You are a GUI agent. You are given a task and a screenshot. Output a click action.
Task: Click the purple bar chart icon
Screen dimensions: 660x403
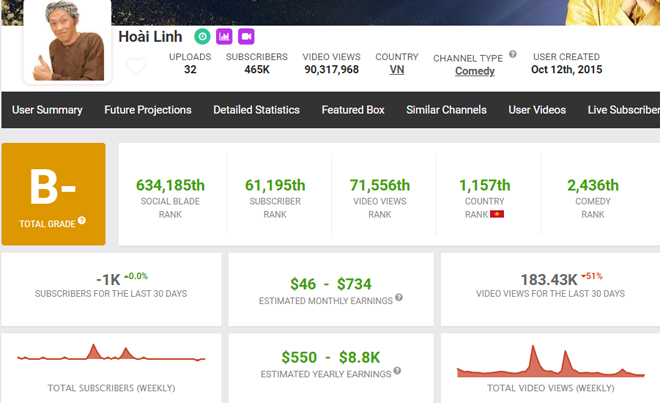(224, 37)
